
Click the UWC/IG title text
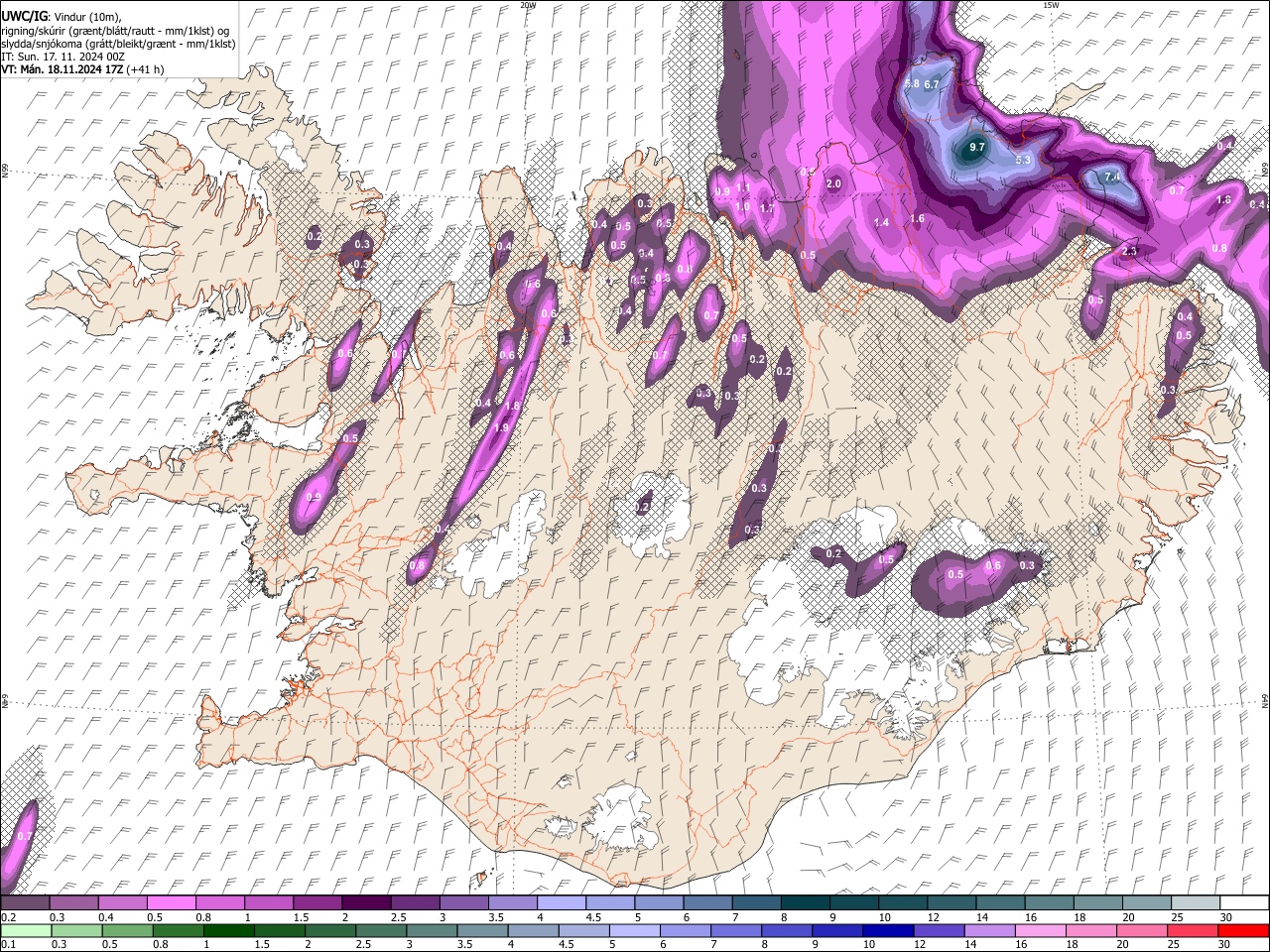pos(24,15)
